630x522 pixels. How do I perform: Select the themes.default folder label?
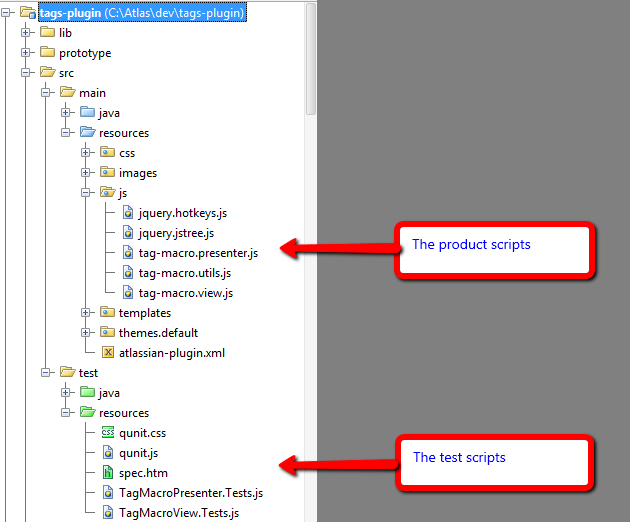(158, 333)
